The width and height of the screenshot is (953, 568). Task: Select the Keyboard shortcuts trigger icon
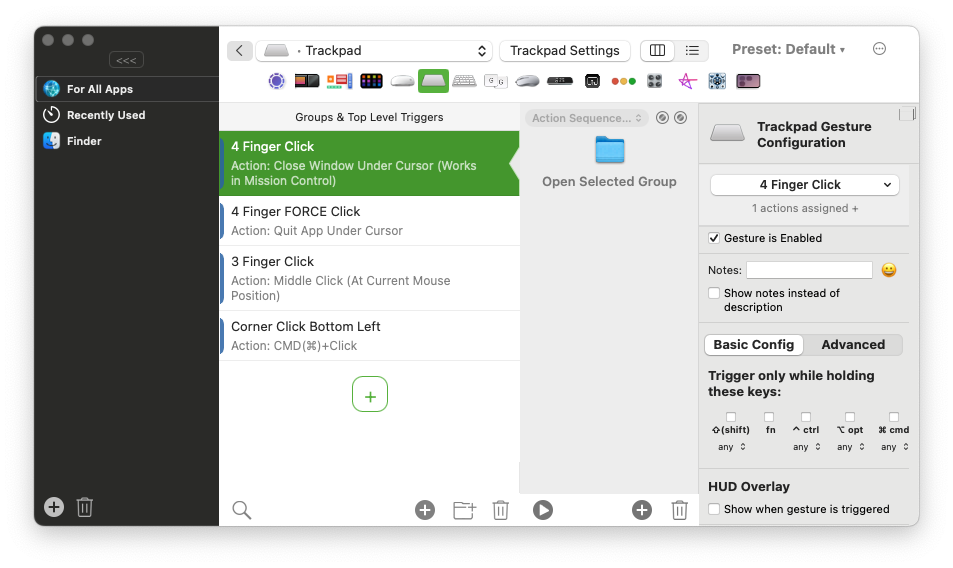coord(464,81)
